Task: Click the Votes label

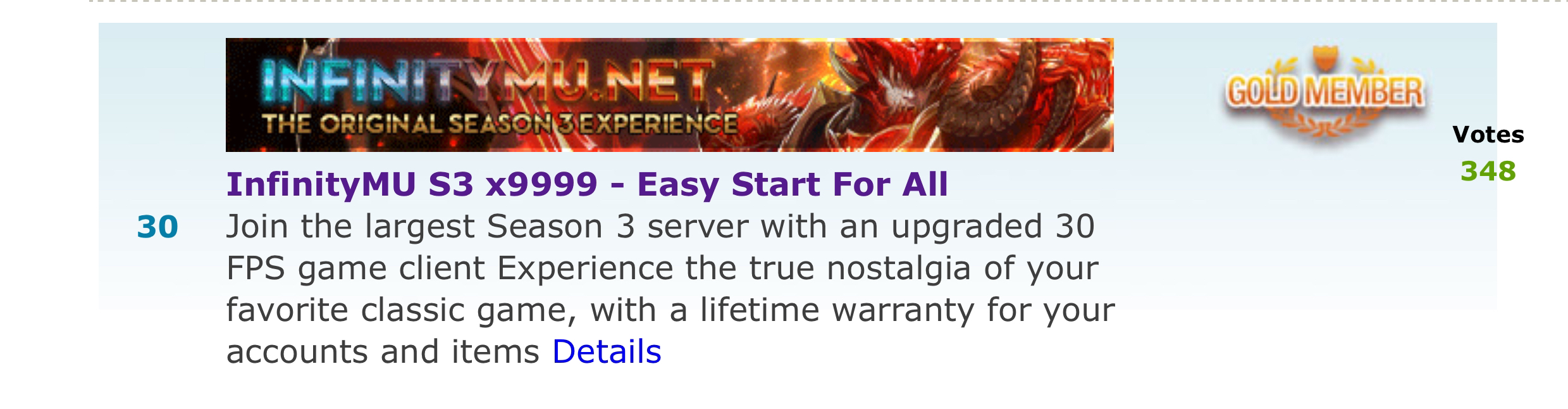Action: pos(1488,134)
